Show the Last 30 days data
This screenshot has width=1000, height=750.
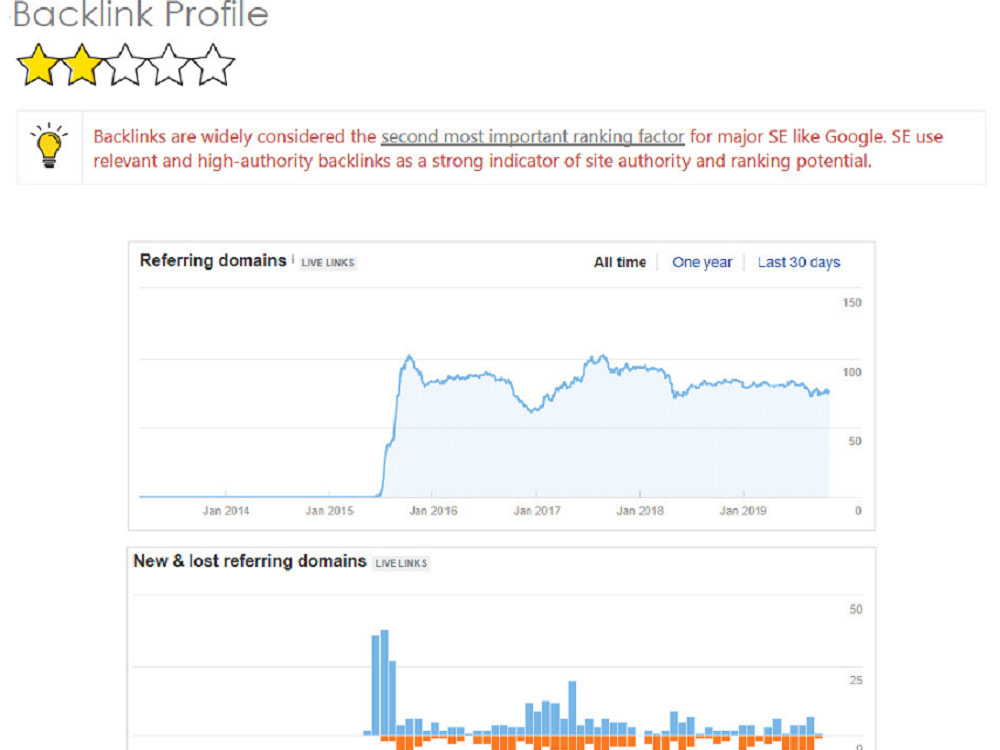pos(798,262)
